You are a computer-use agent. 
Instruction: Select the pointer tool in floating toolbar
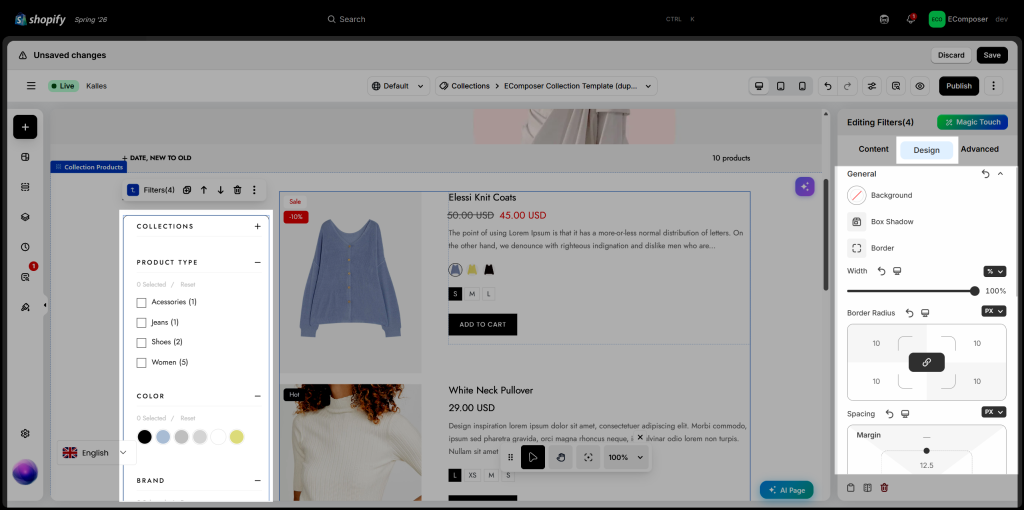pos(533,457)
